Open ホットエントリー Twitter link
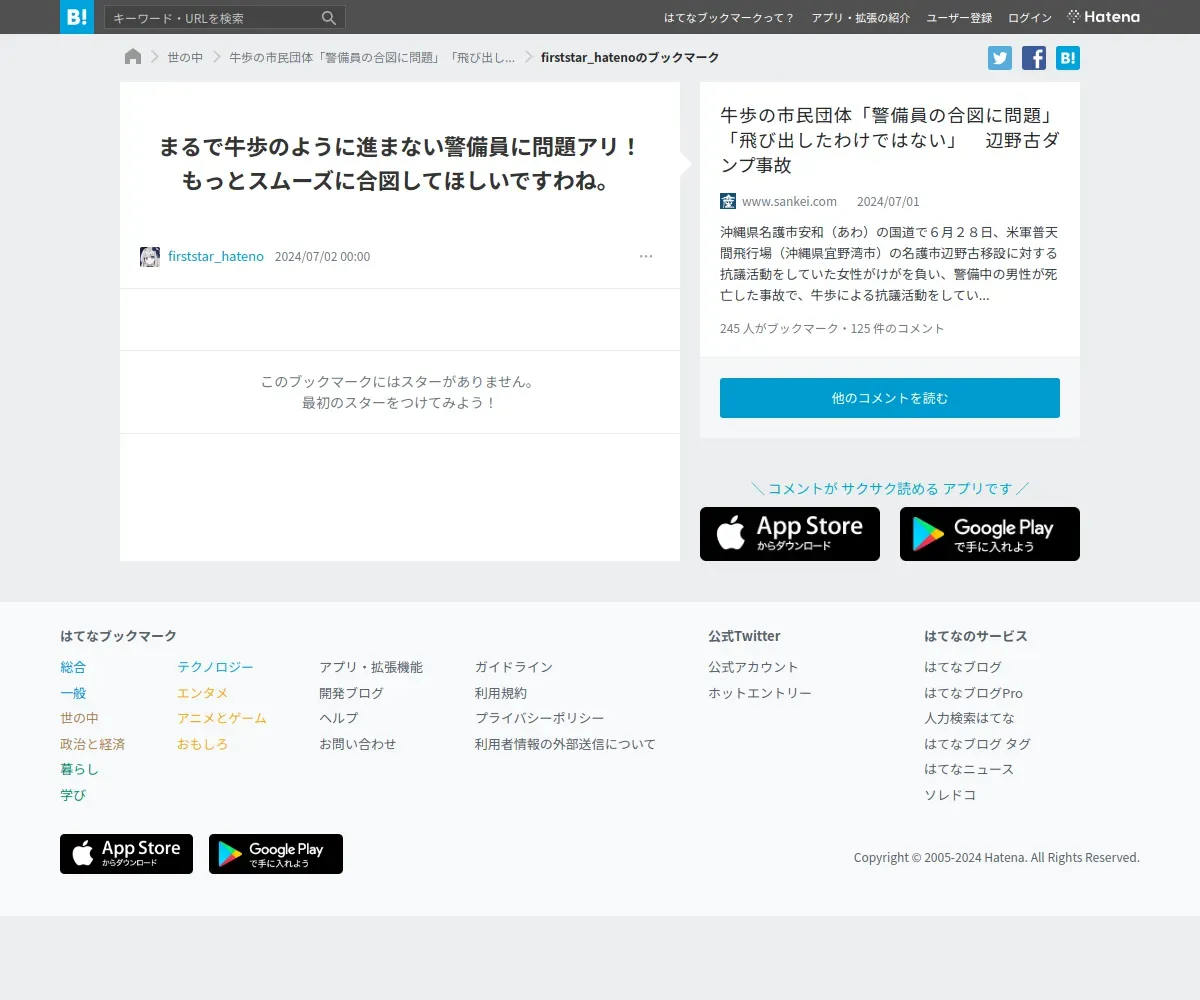 (x=760, y=693)
